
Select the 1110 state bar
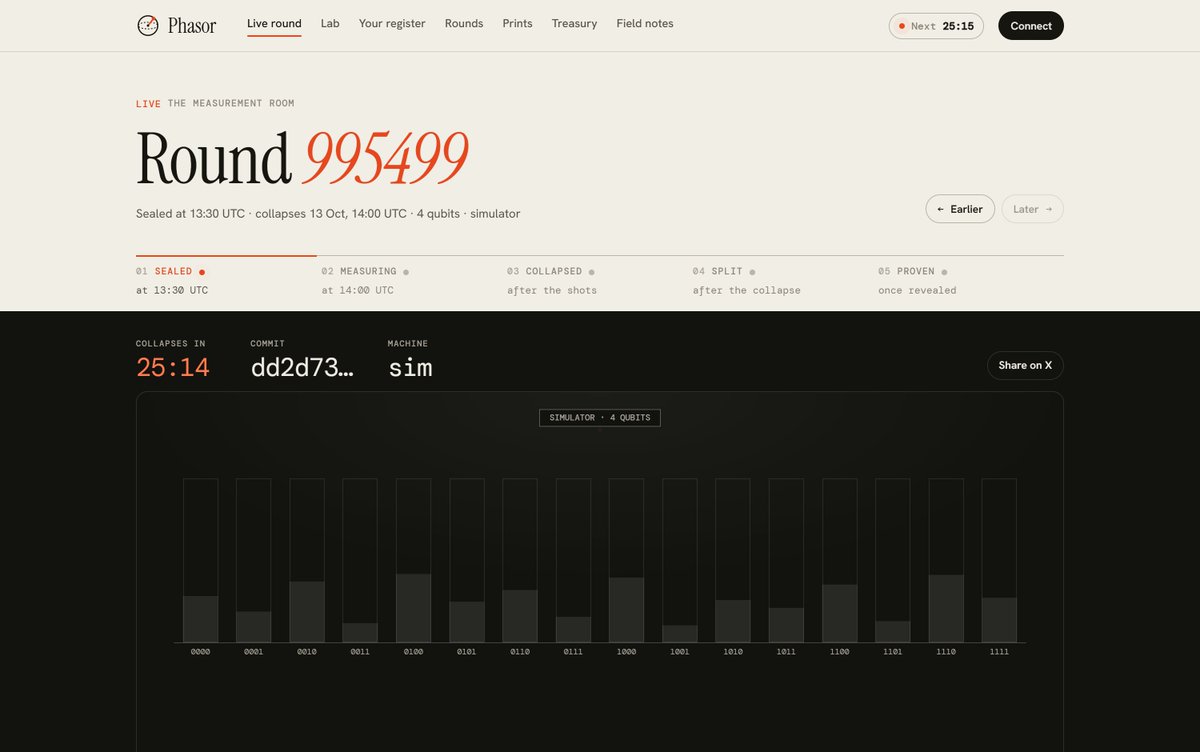click(946, 560)
